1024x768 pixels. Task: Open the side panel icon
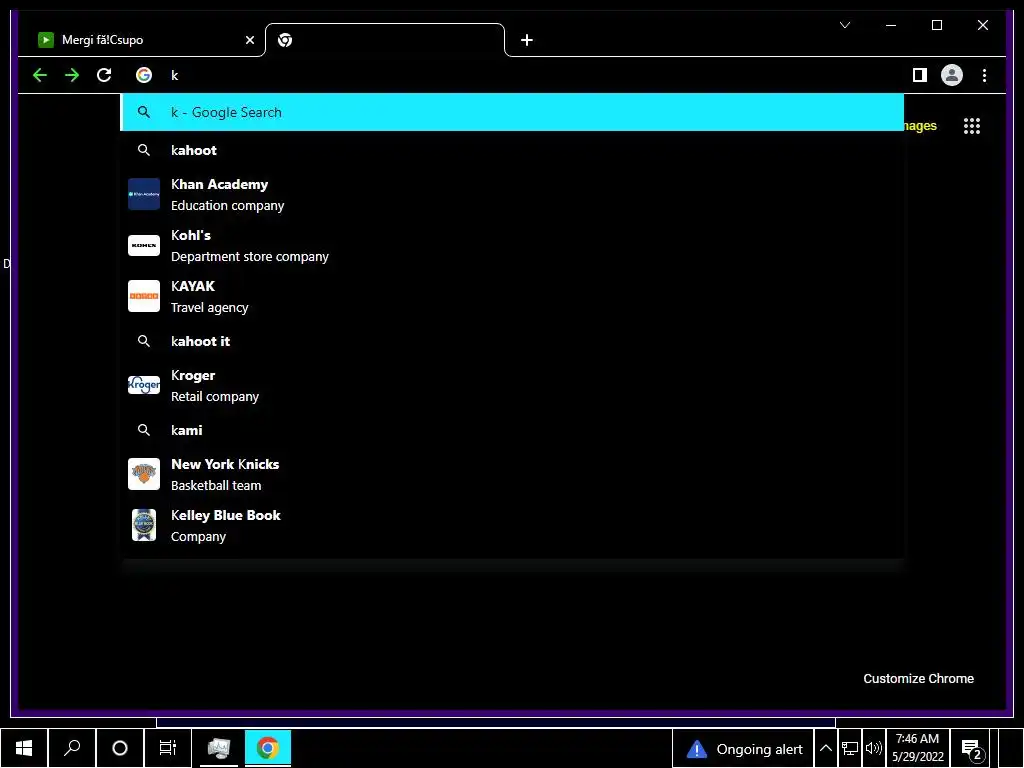(x=920, y=75)
